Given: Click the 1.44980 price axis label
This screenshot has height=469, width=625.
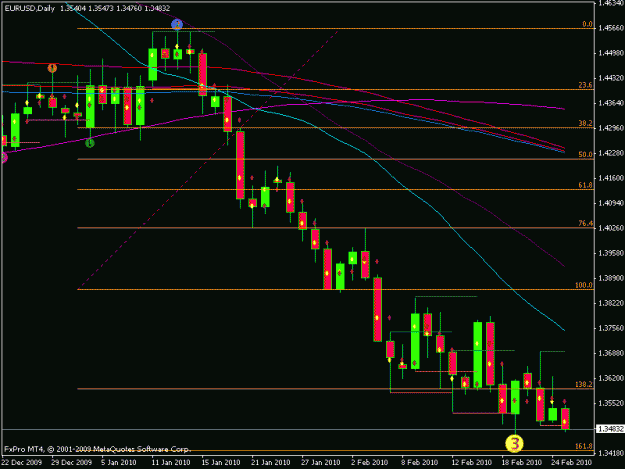Looking at the screenshot, I should pyautogui.click(x=611, y=53).
